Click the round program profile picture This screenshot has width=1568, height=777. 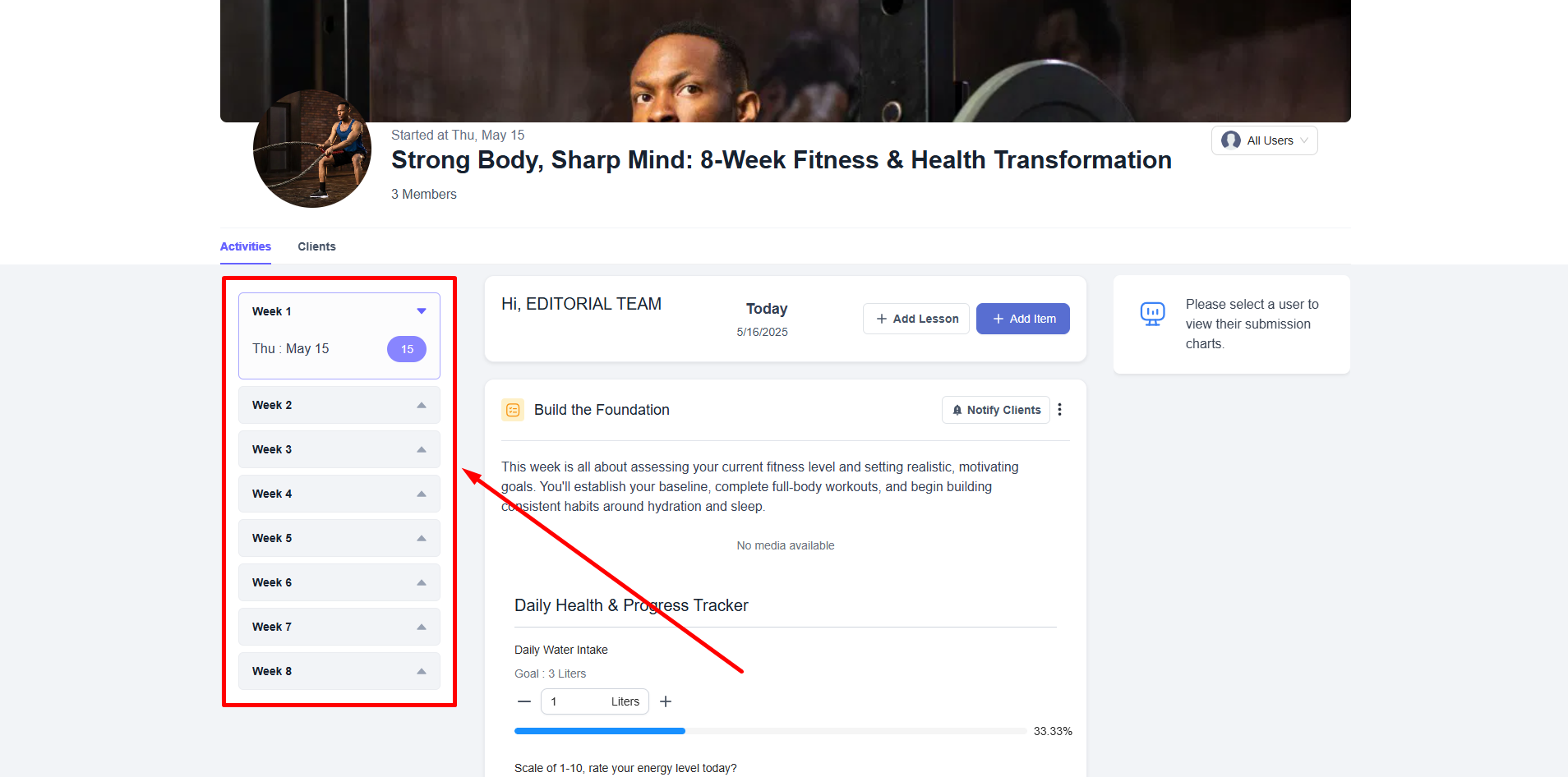[312, 149]
